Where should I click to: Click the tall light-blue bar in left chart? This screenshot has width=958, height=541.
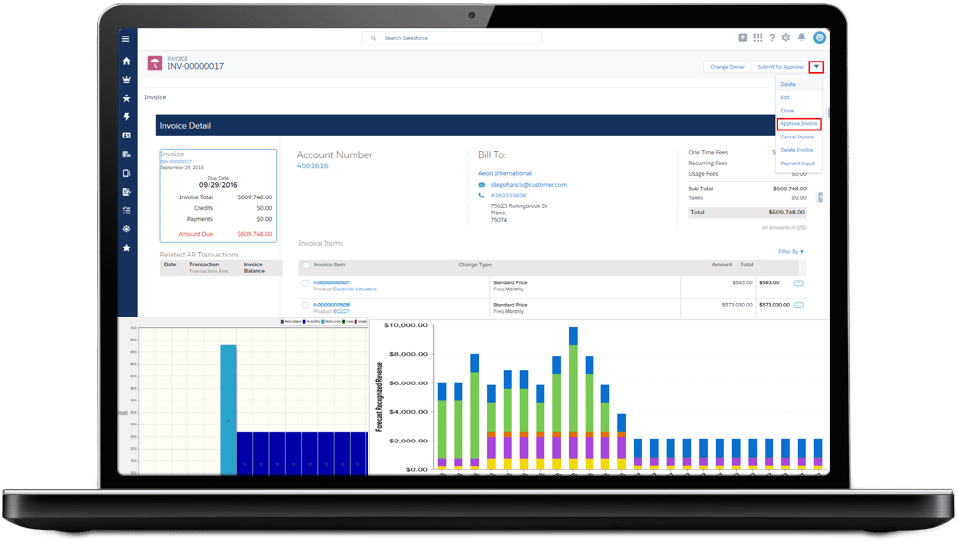229,410
